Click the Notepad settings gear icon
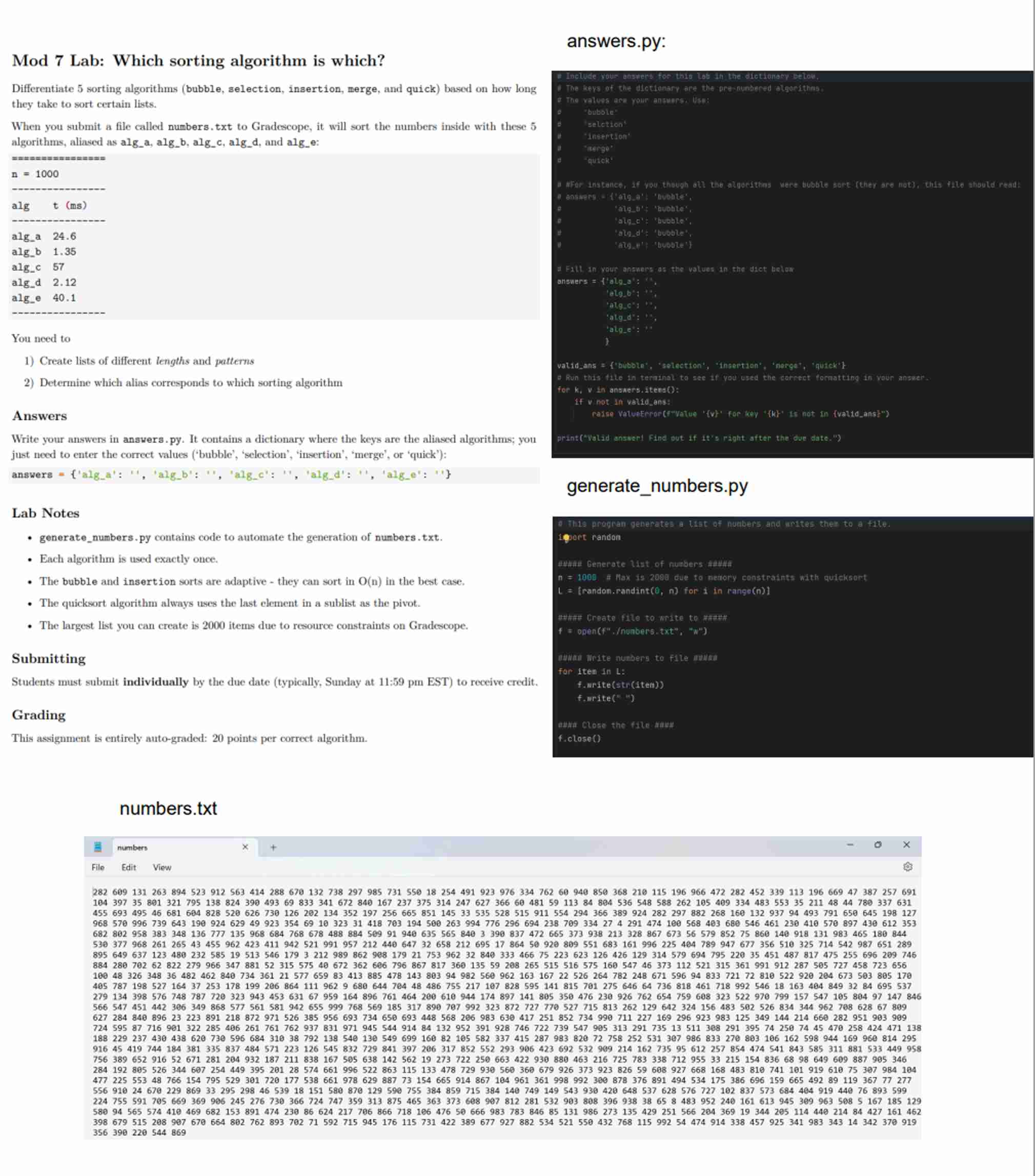1035x1176 pixels. pyautogui.click(x=908, y=867)
